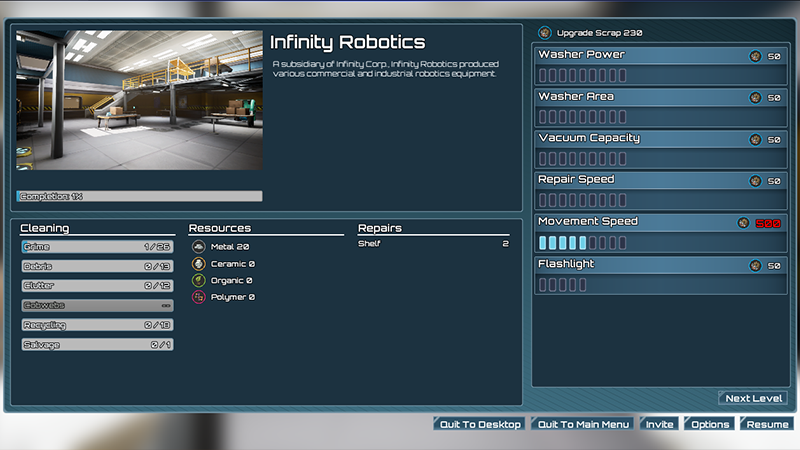
Task: Resume the game
Action: (767, 424)
